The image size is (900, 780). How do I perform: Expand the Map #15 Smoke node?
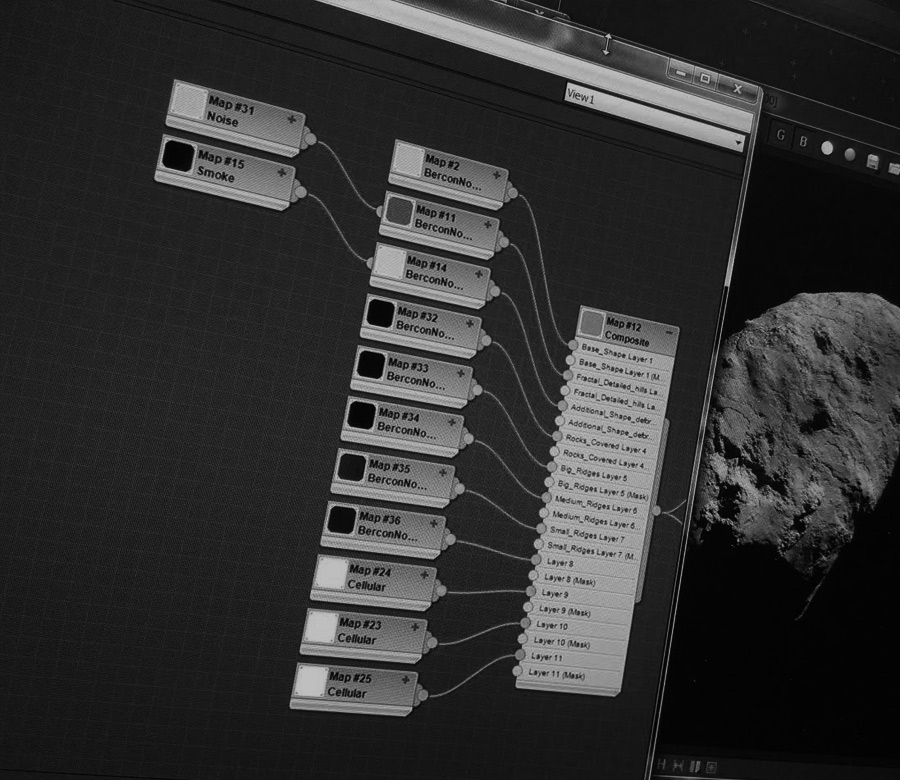coord(282,172)
